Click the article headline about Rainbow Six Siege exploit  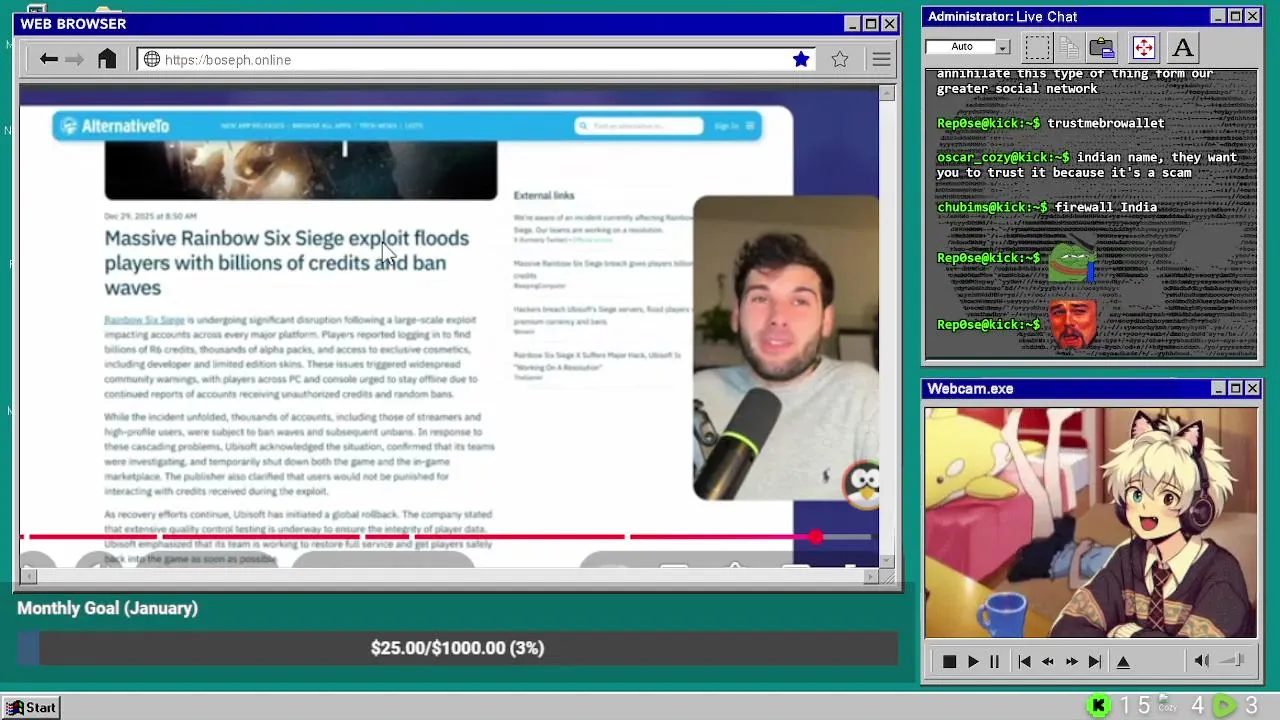[286, 263]
